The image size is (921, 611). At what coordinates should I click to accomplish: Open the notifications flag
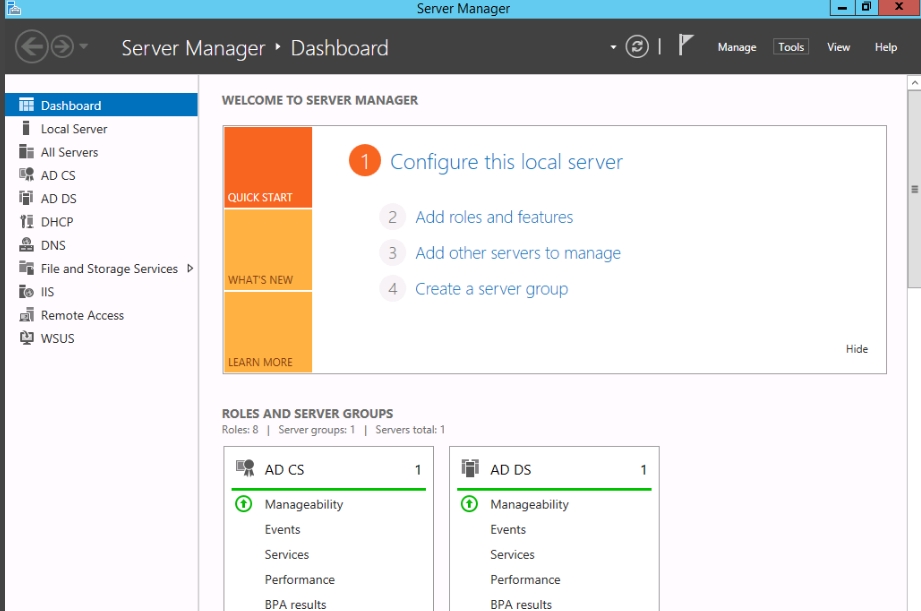click(x=685, y=45)
